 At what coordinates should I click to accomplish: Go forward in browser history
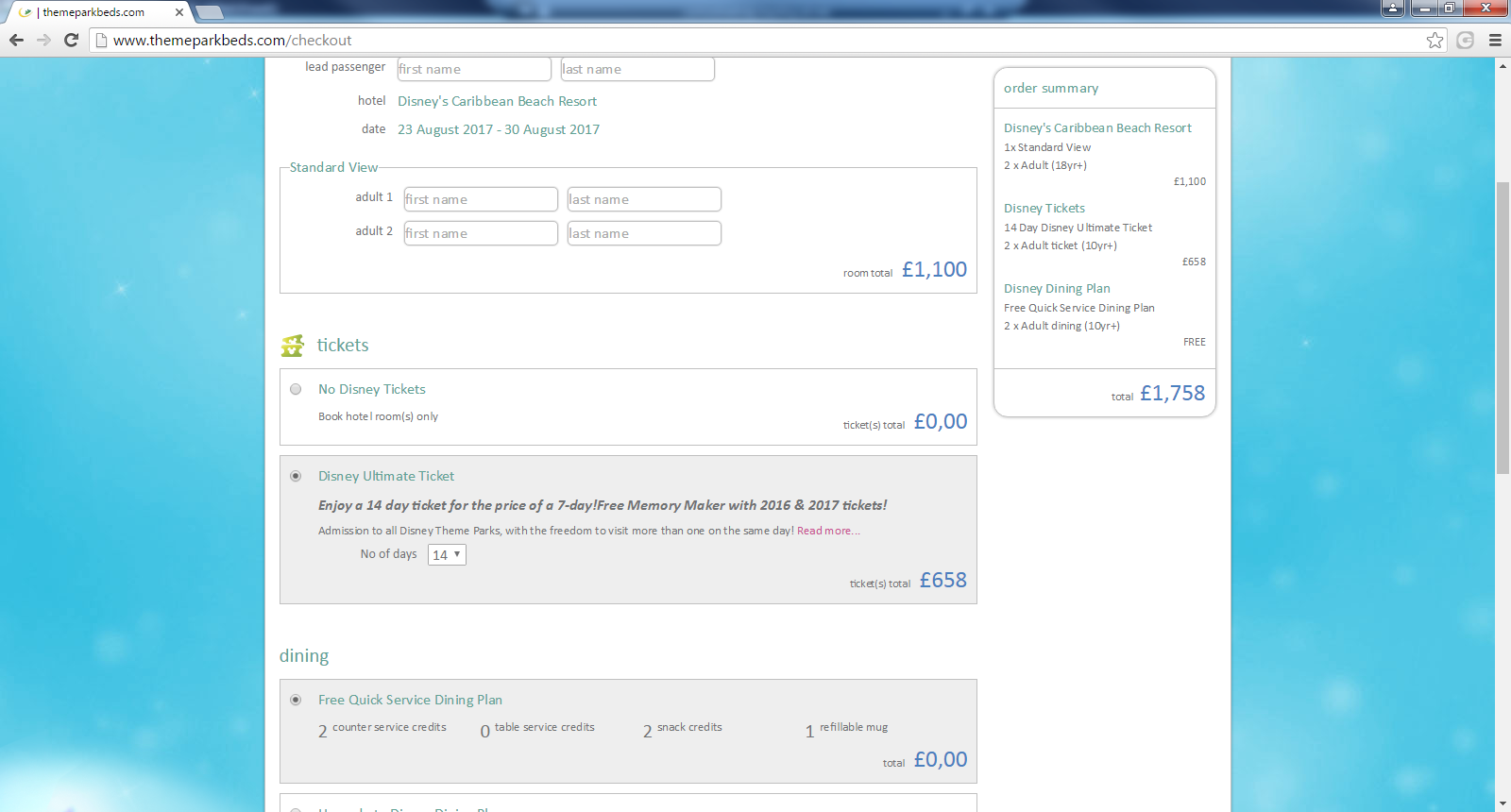pyautogui.click(x=43, y=40)
